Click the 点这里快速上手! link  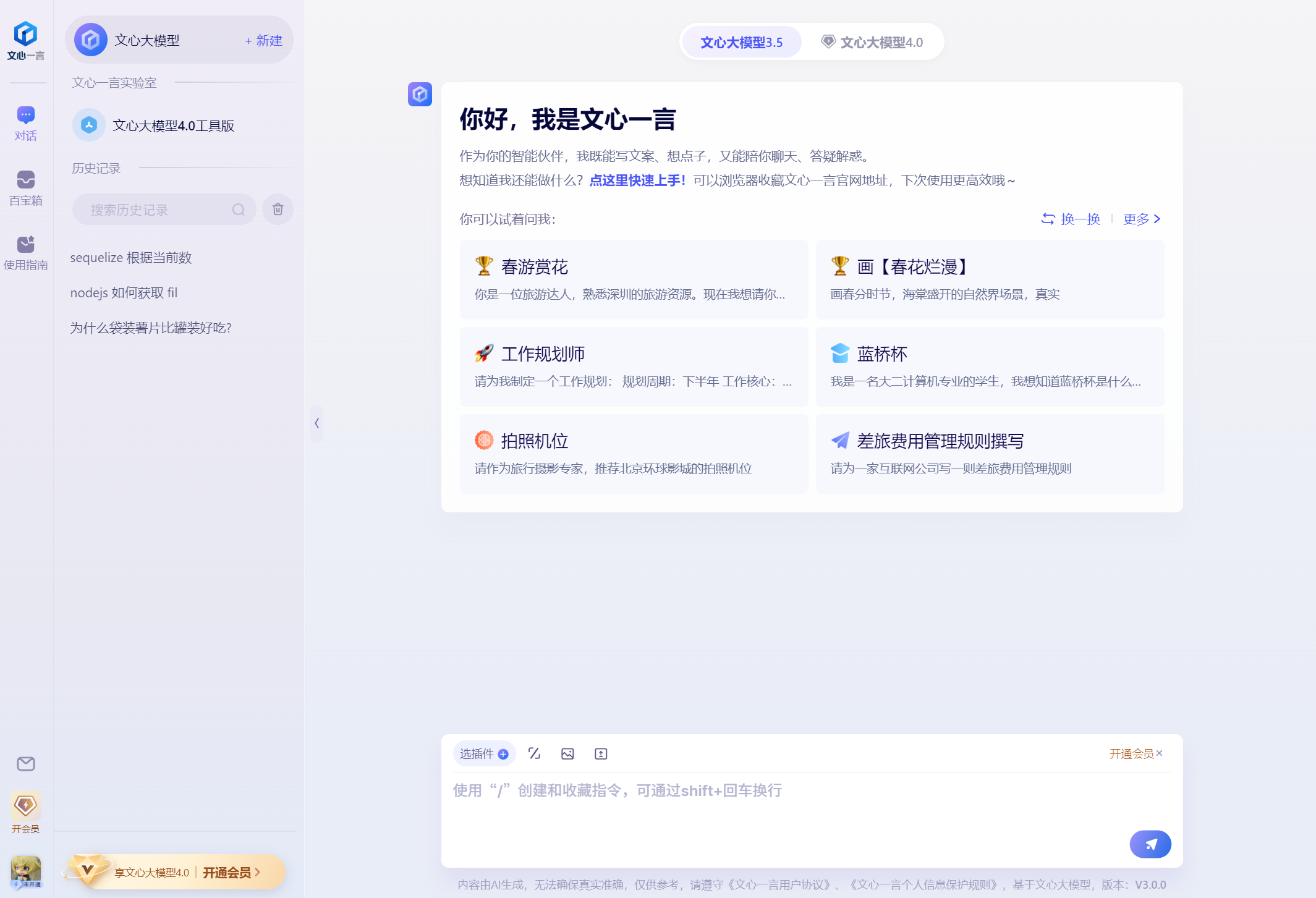637,180
